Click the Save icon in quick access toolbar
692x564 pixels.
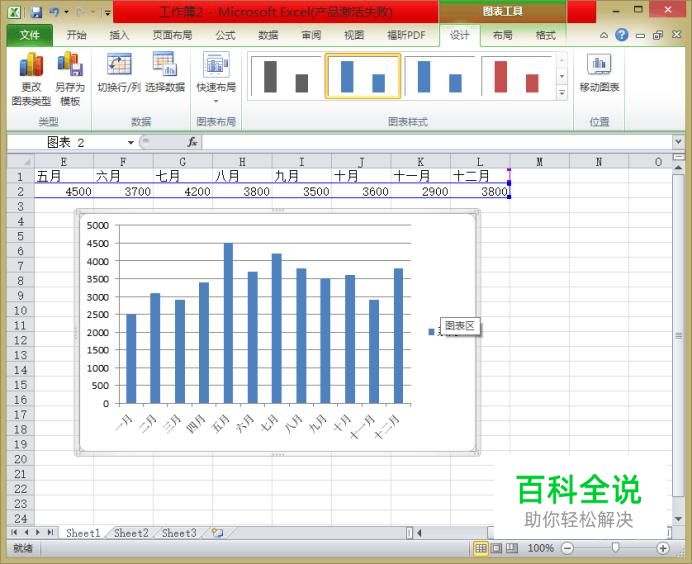36,12
